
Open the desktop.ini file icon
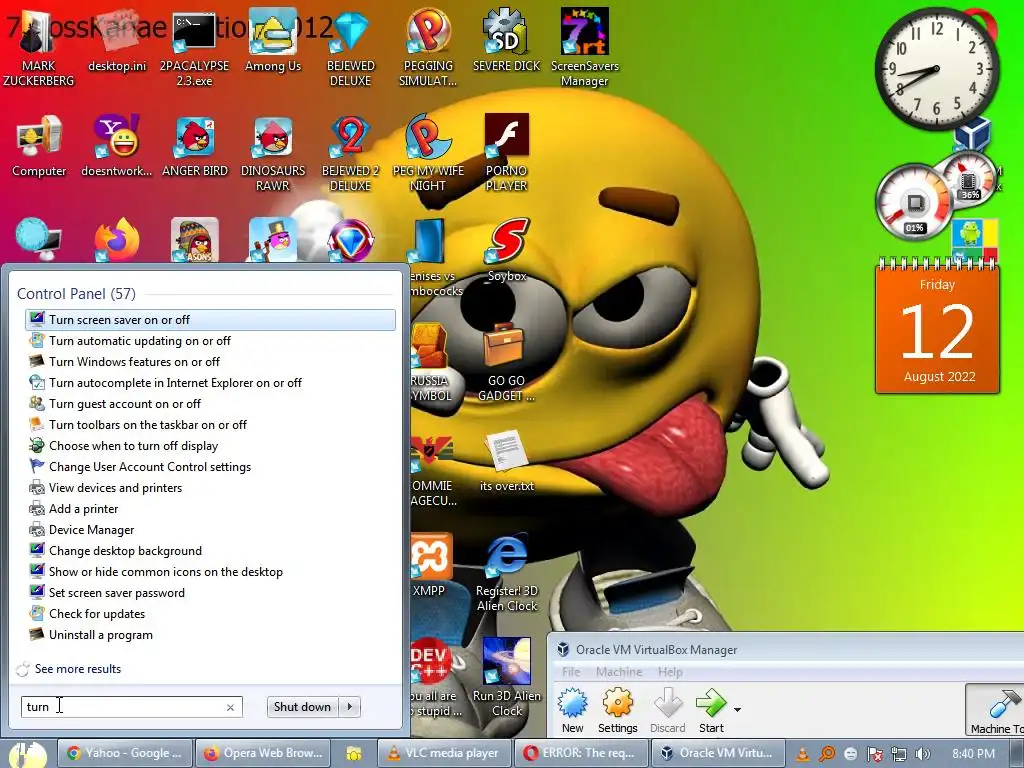click(117, 39)
